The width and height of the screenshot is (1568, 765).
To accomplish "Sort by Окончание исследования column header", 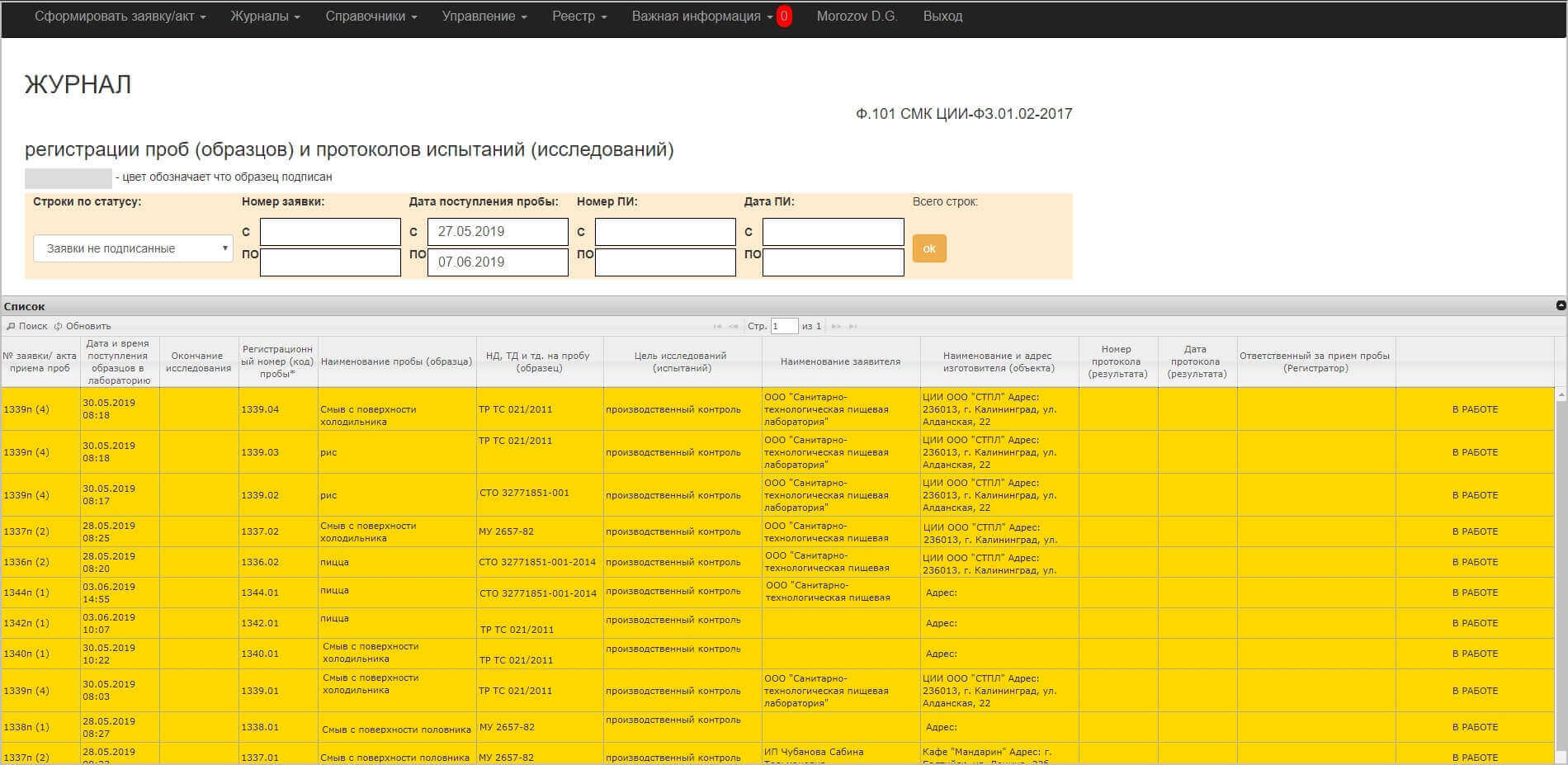I will 198,361.
